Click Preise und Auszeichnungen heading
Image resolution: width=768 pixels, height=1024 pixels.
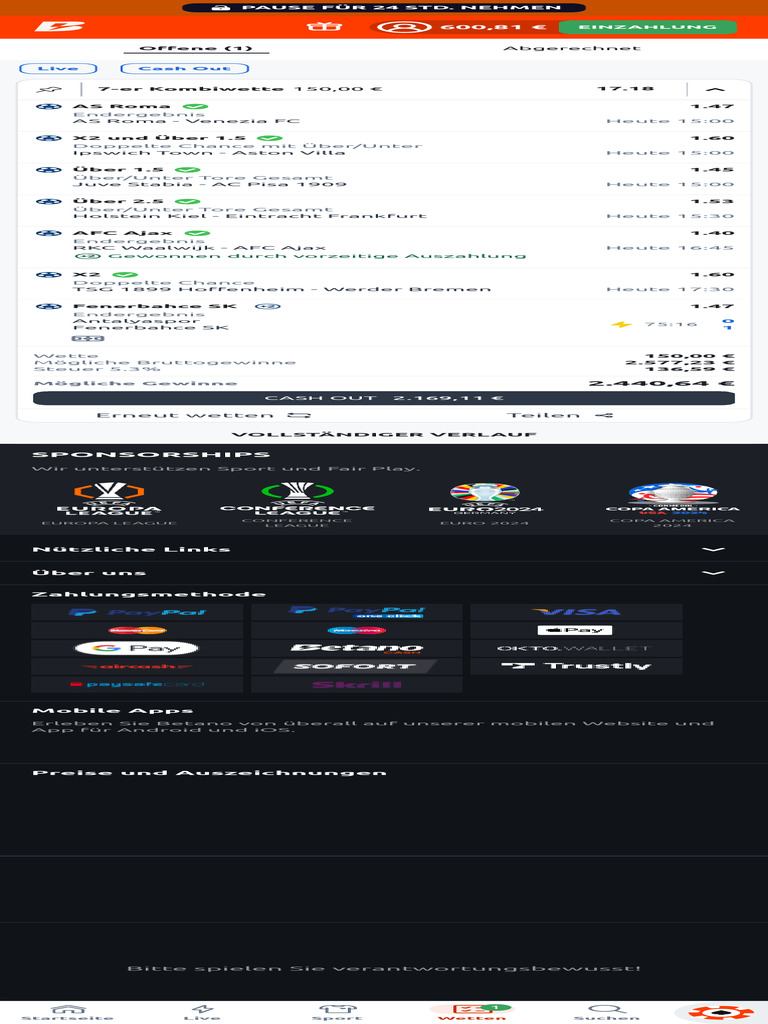(x=210, y=773)
